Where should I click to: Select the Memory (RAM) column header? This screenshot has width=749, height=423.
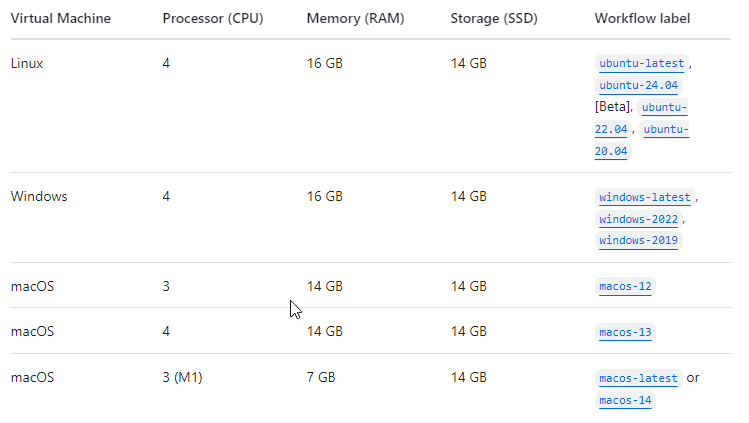352,19
